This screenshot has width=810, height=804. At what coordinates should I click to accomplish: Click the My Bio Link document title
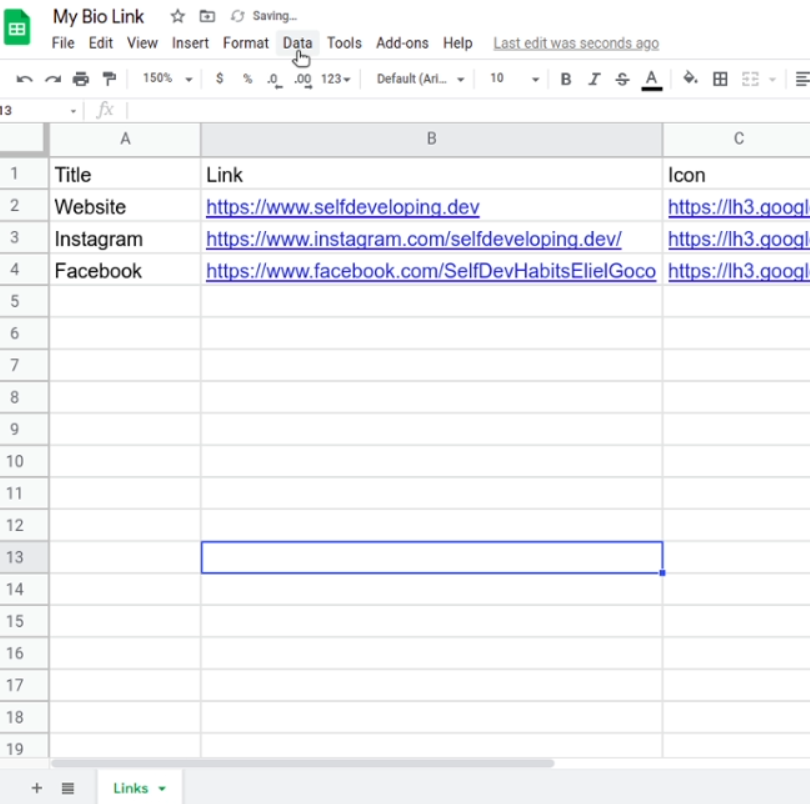tap(98, 17)
